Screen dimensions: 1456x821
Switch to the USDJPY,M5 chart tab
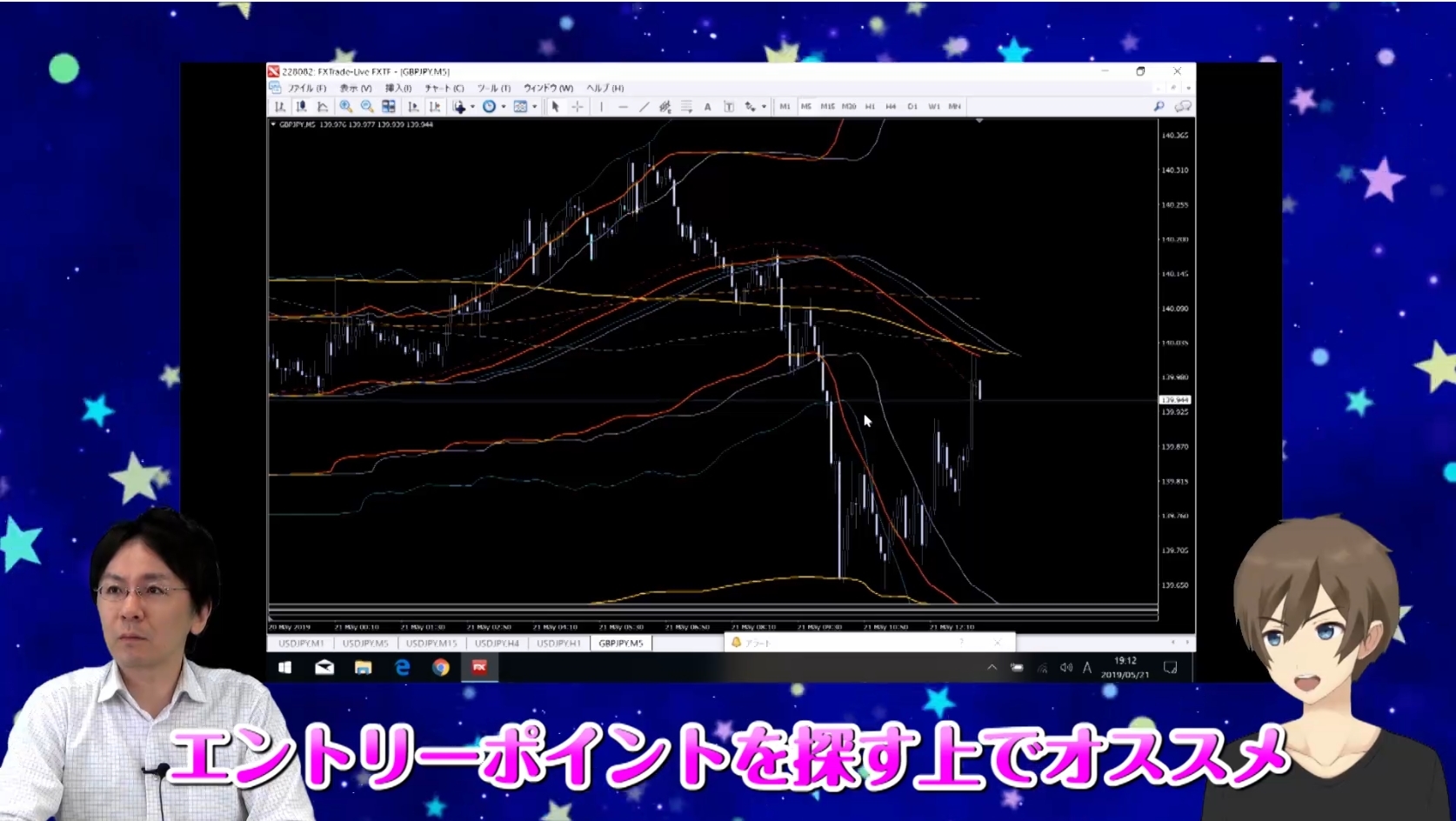point(365,644)
